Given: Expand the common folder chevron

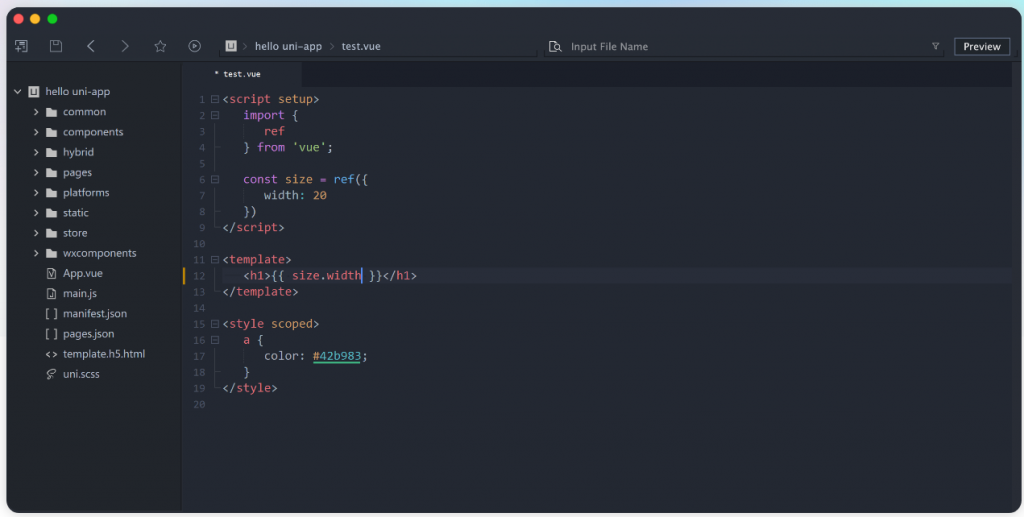Looking at the screenshot, I should click(36, 112).
